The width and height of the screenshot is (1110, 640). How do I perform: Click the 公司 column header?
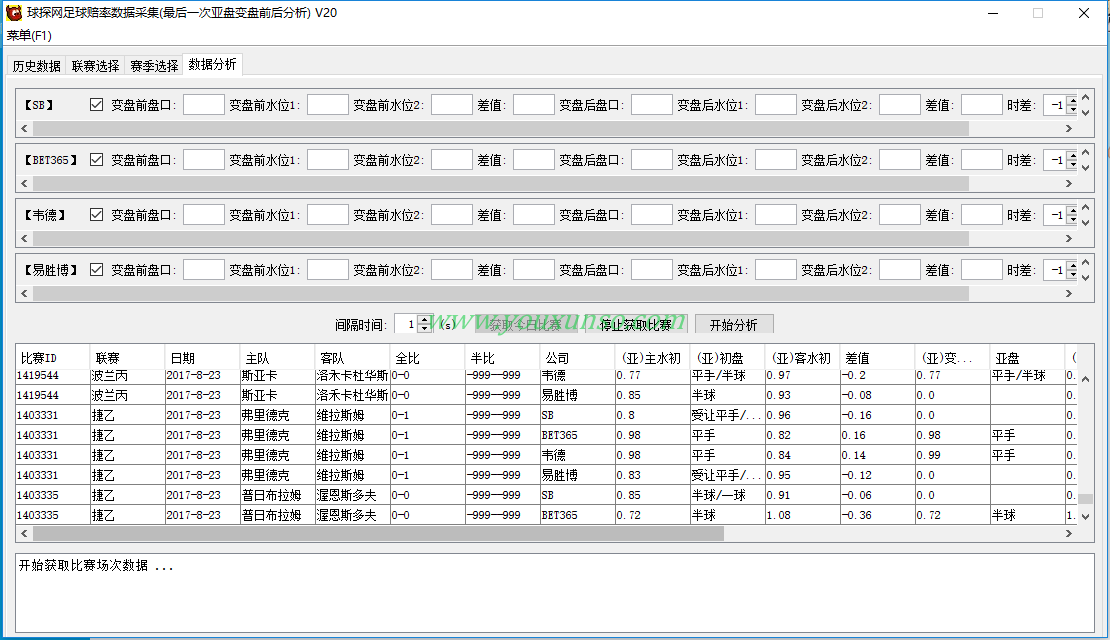(557, 358)
